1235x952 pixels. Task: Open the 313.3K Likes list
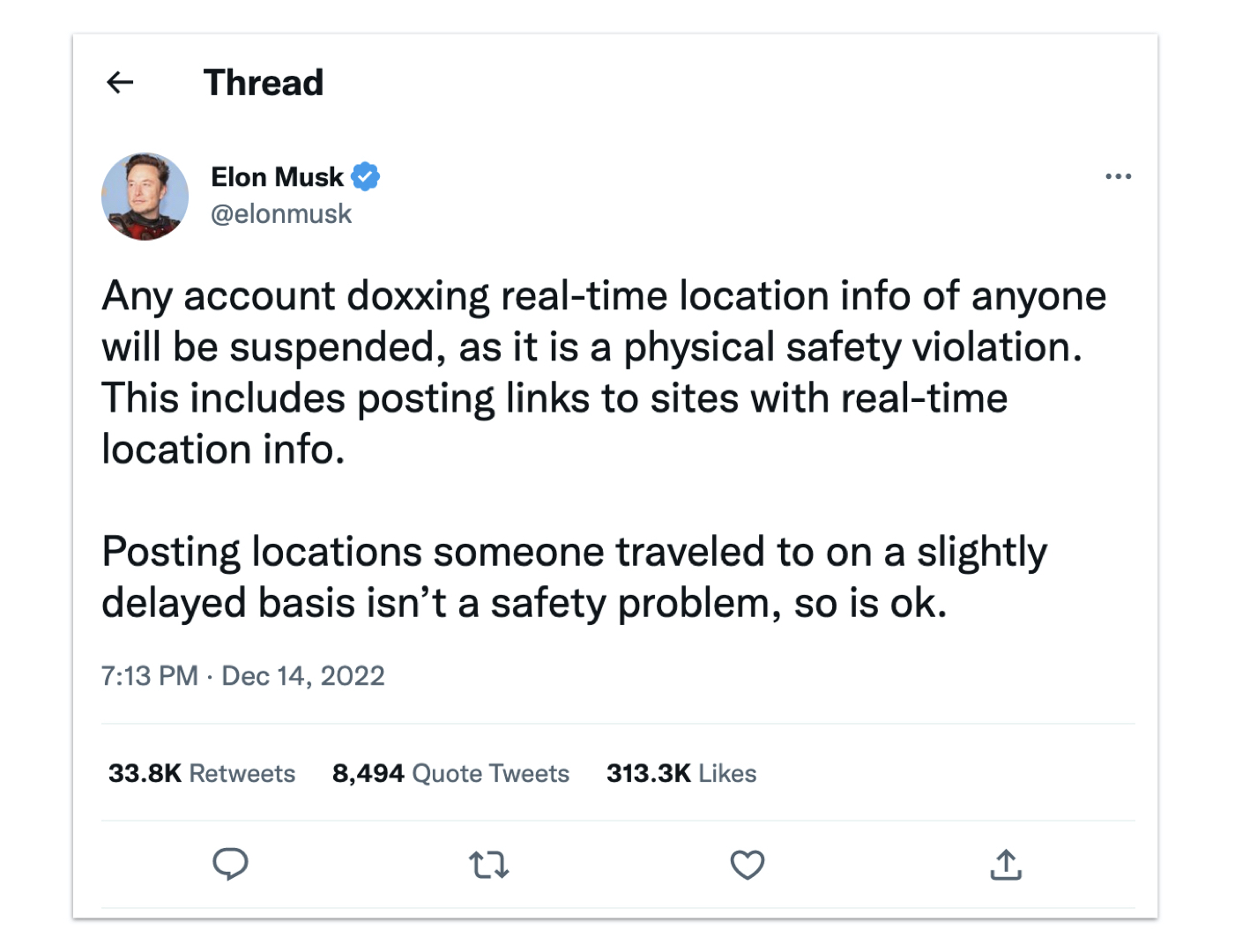(x=681, y=773)
